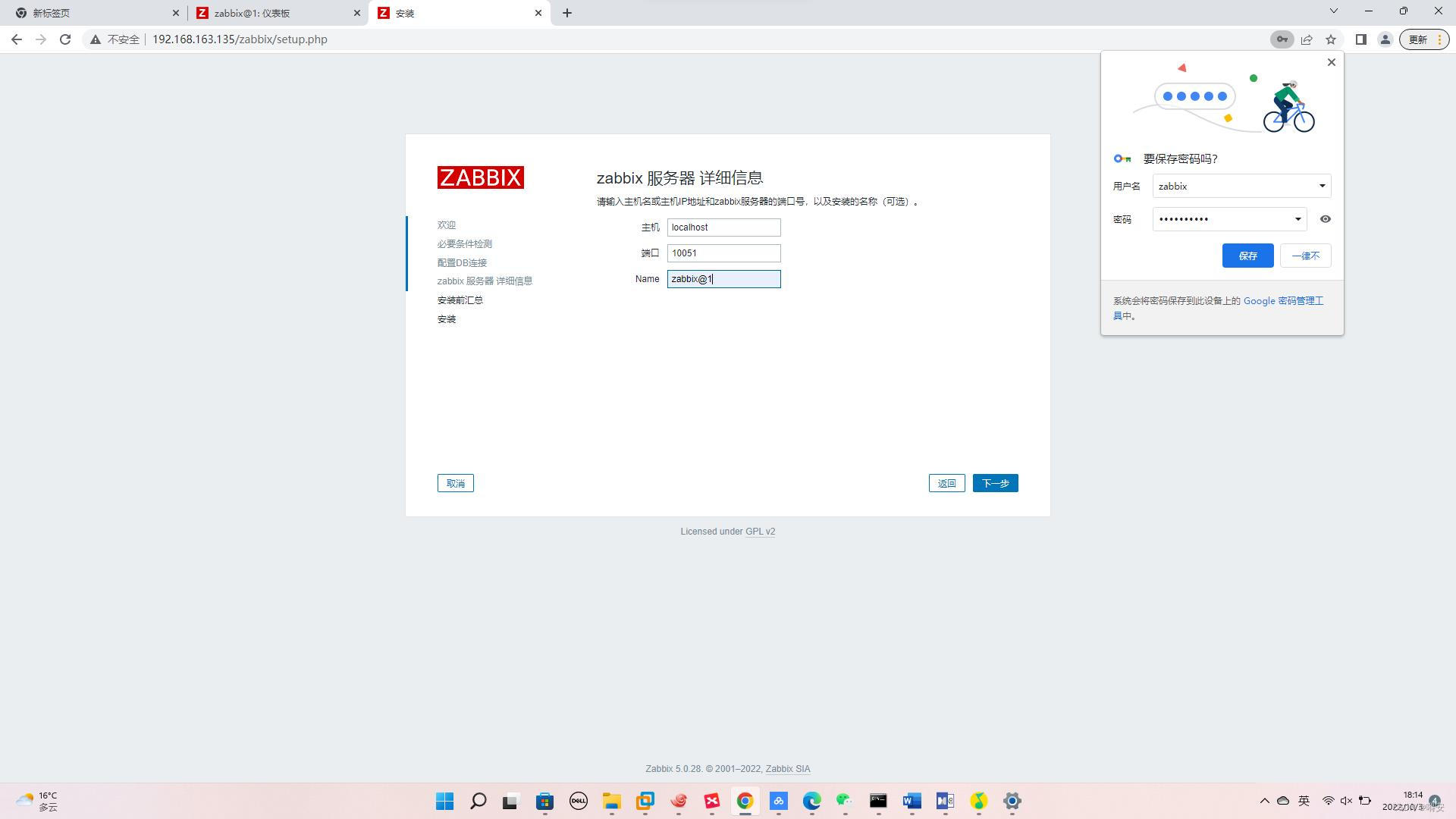Open Microsoft Store from the taskbar
The height and width of the screenshot is (819, 1456).
click(545, 801)
